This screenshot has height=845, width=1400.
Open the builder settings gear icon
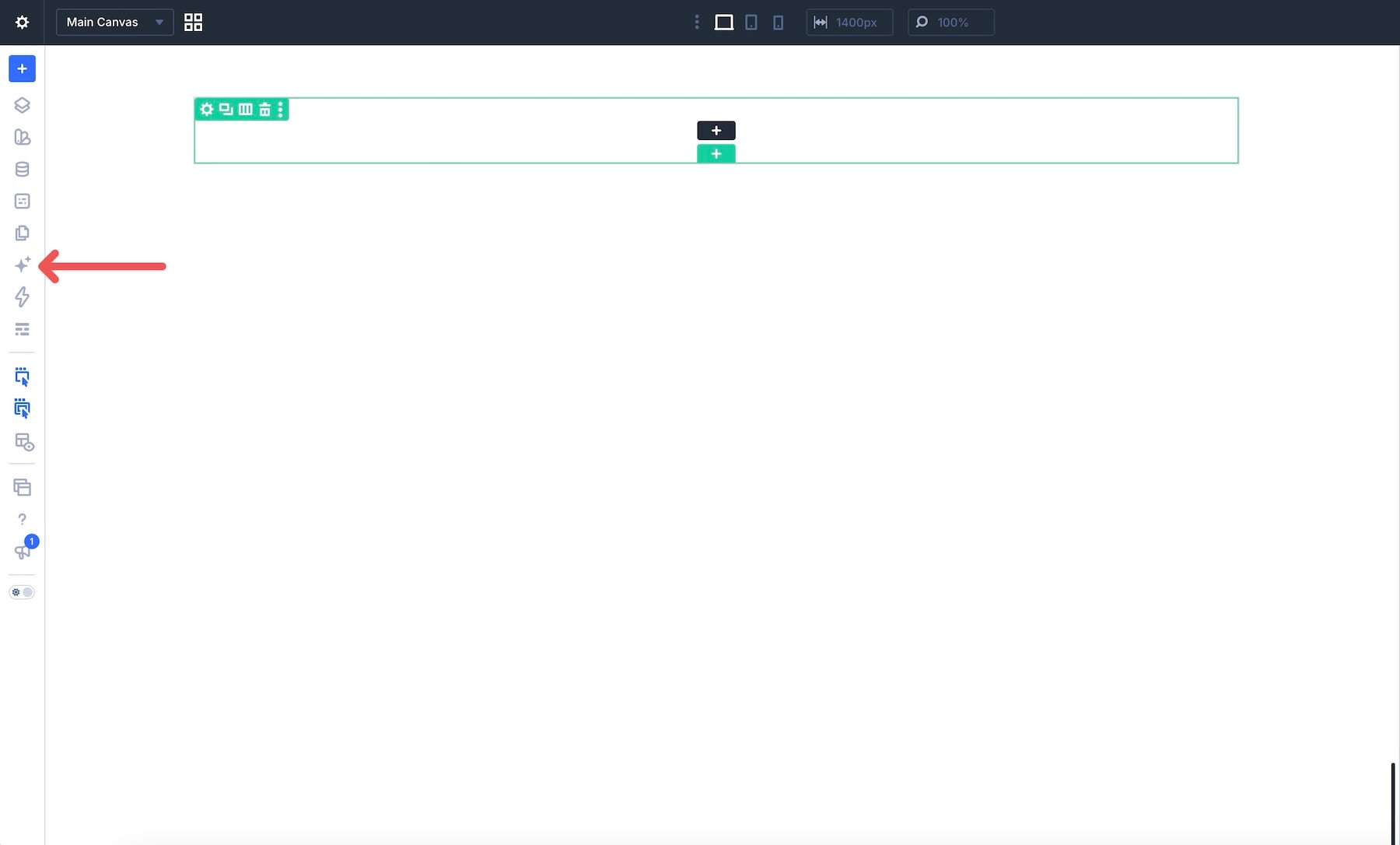coord(22,22)
